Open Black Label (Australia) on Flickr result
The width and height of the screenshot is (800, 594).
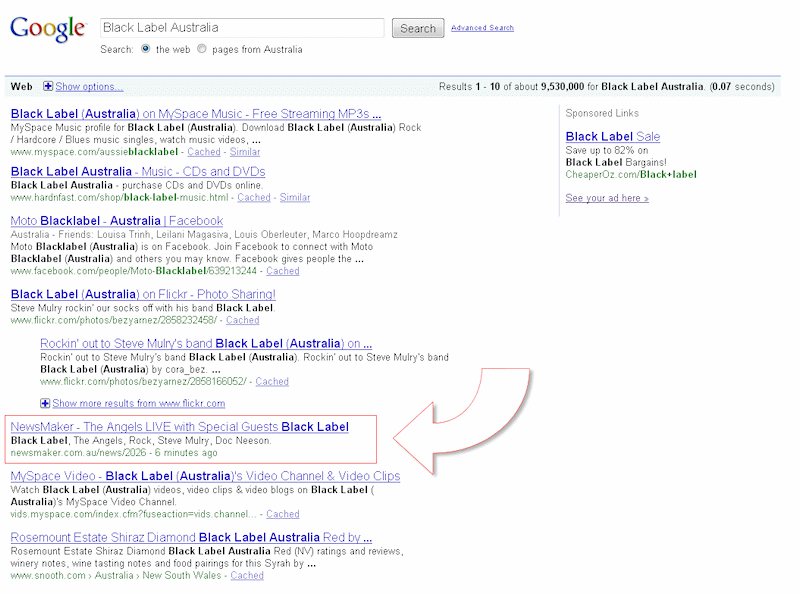(x=143, y=294)
